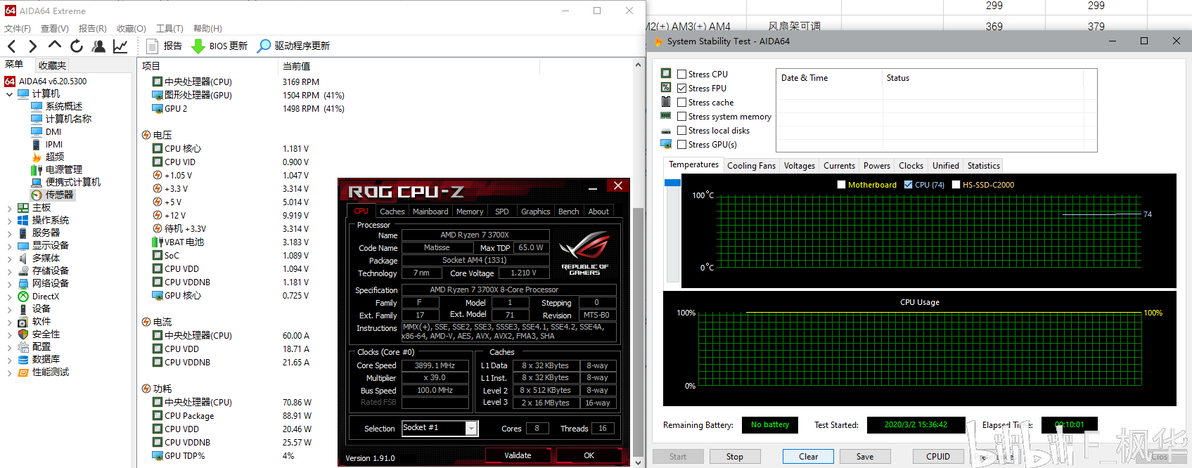Open the Bench tab in CPU-Z
1192x468 pixels.
click(569, 211)
